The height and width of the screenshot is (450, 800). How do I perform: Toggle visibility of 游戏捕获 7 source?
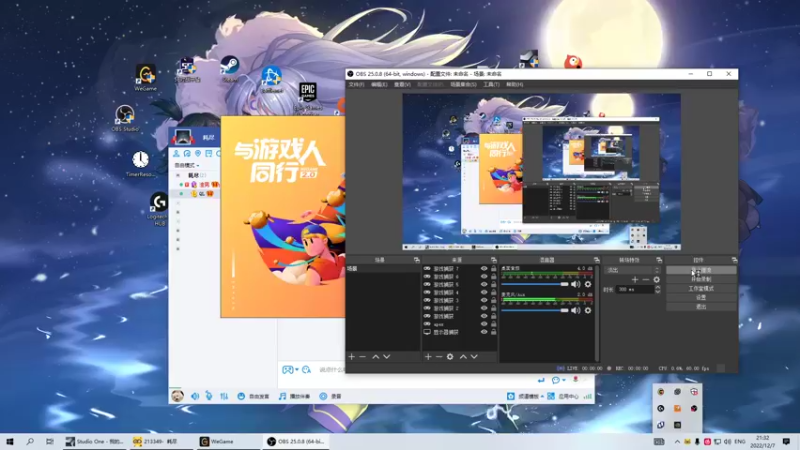tap(484, 268)
